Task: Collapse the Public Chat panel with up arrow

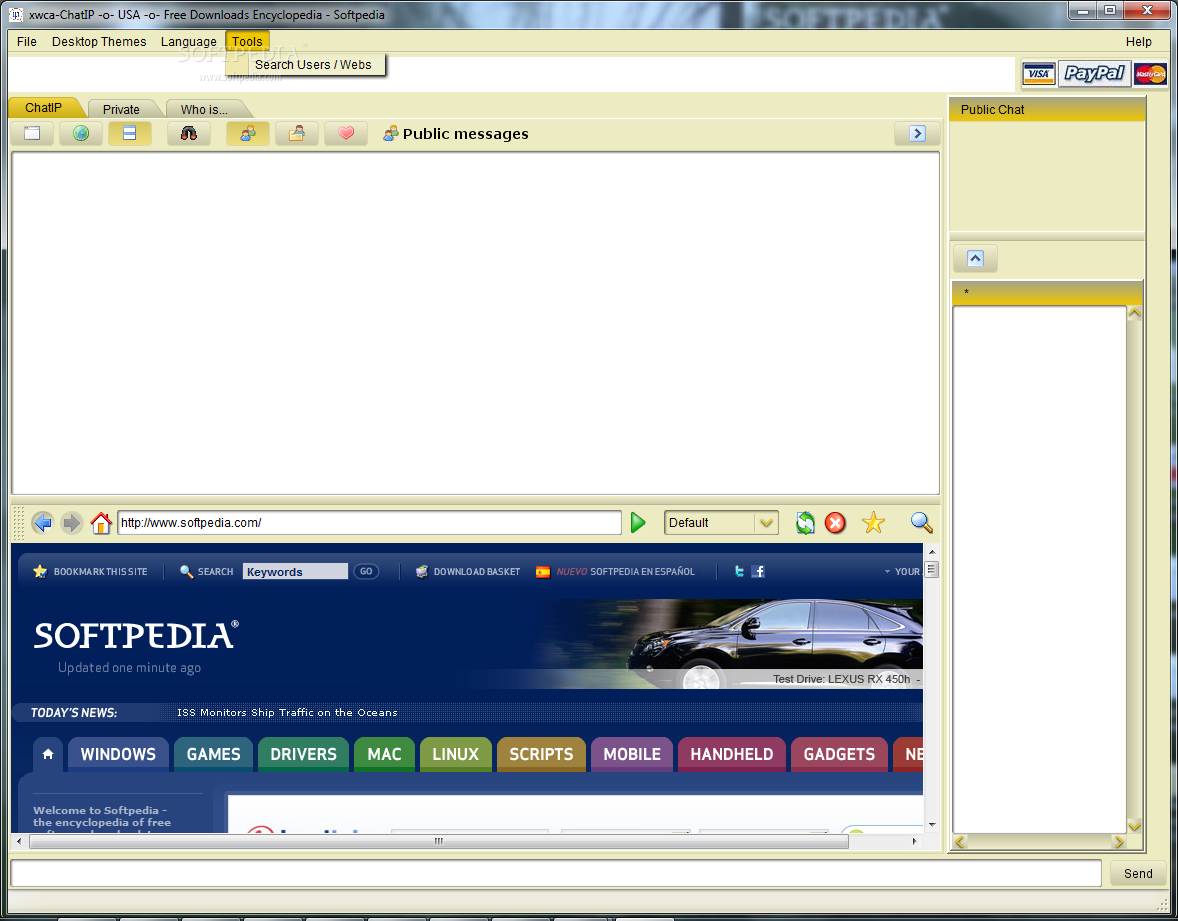Action: (x=975, y=258)
